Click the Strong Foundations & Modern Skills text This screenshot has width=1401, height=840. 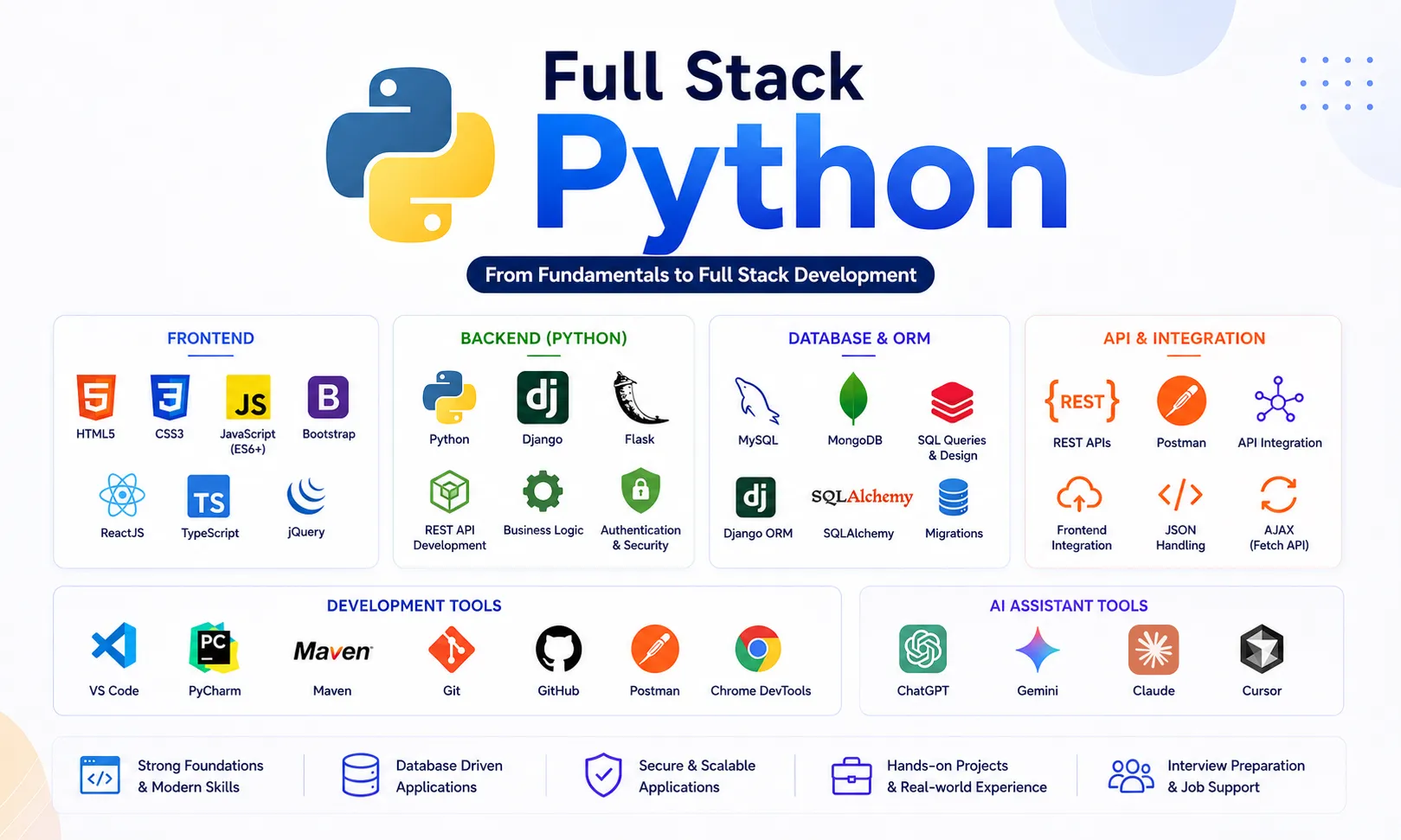click(200, 776)
